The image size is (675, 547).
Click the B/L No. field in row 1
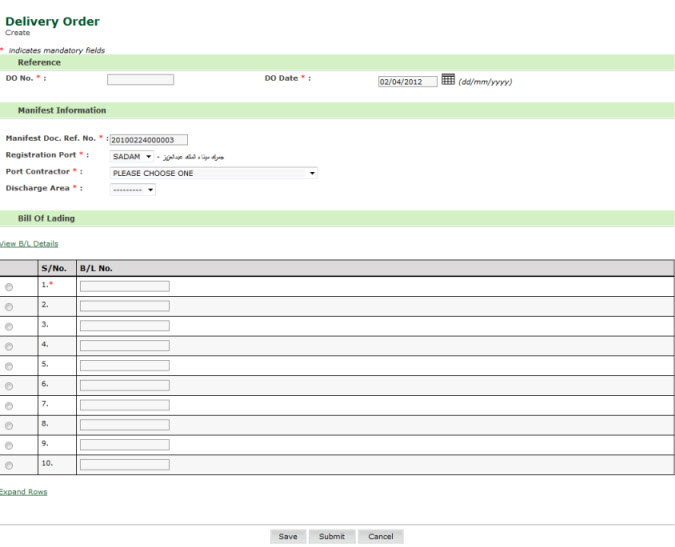pos(125,286)
